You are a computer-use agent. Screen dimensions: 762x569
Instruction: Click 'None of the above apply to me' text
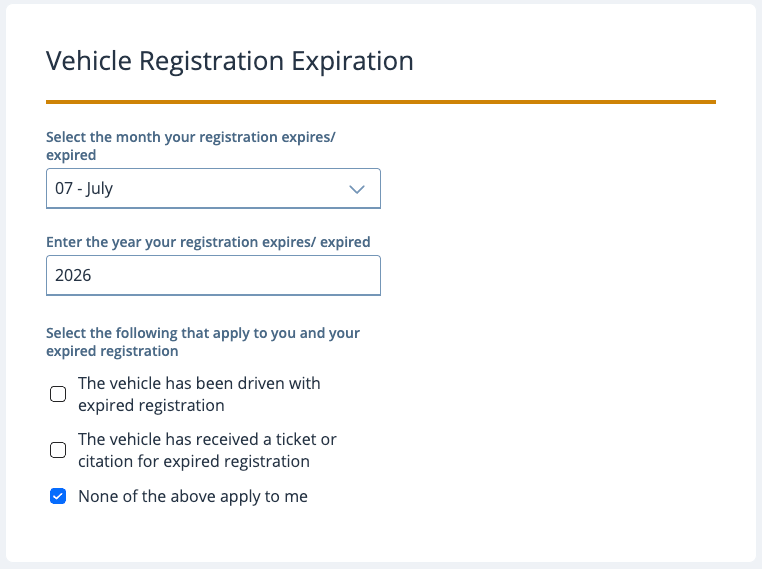193,497
